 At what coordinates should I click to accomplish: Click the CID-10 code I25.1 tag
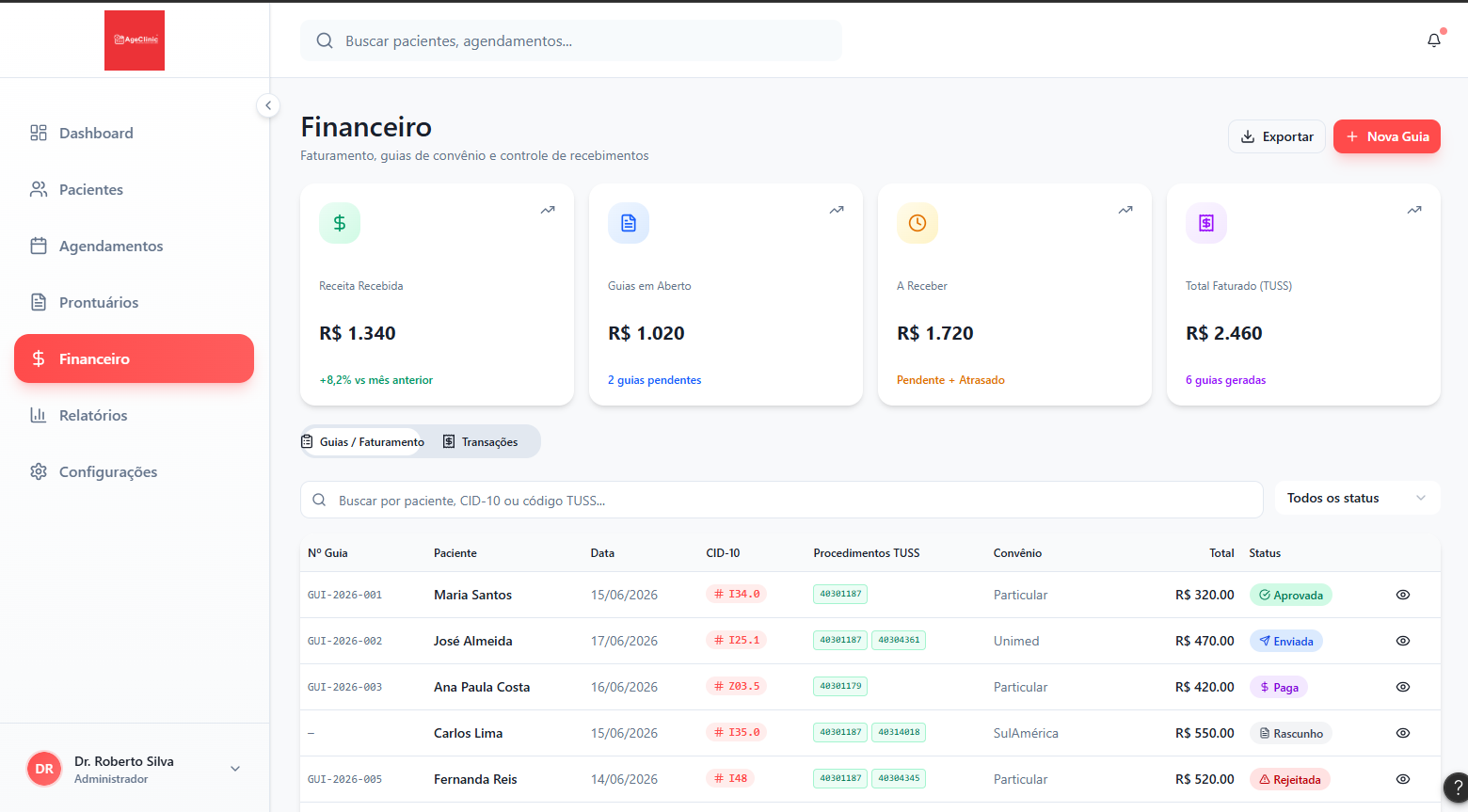click(736, 640)
